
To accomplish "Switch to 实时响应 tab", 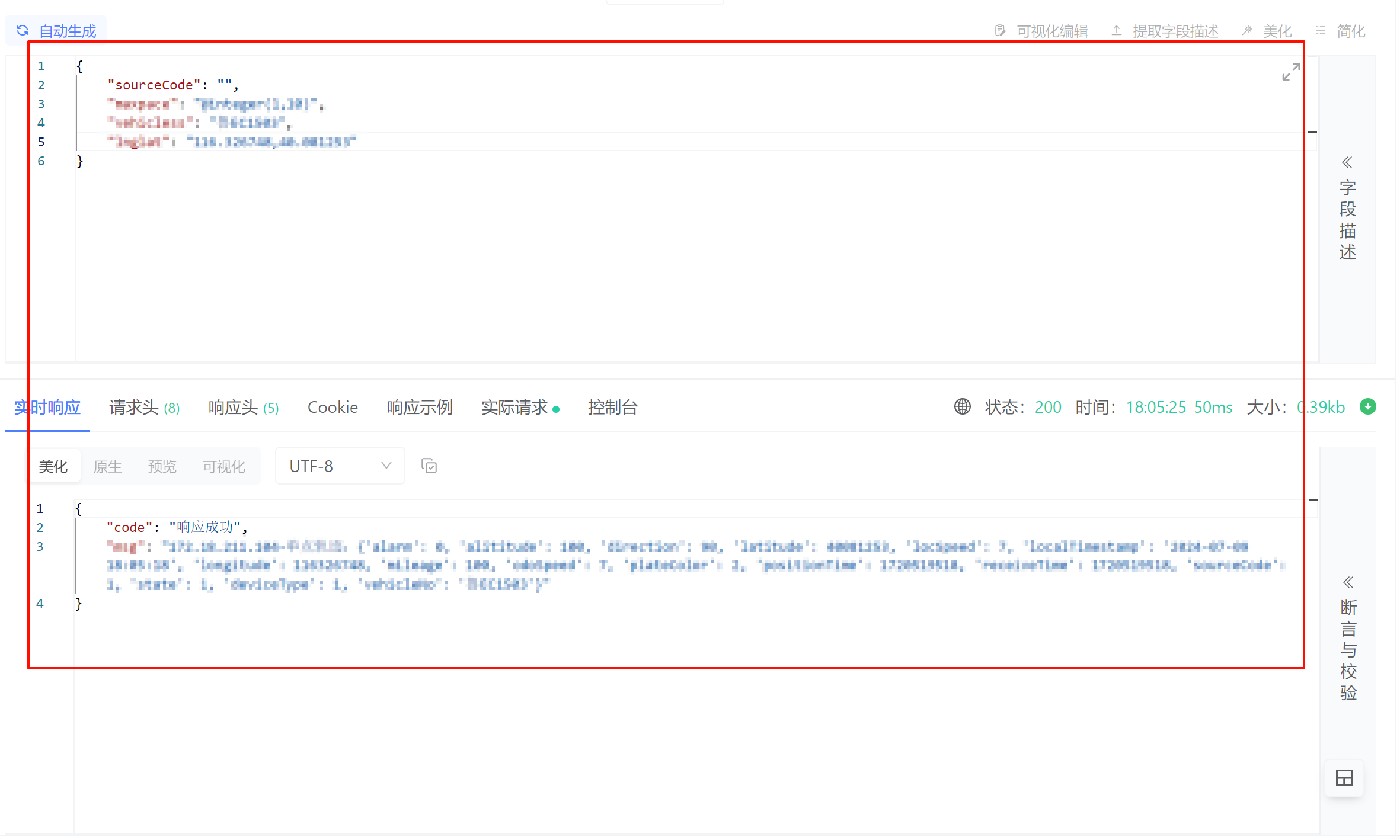I will 47,408.
